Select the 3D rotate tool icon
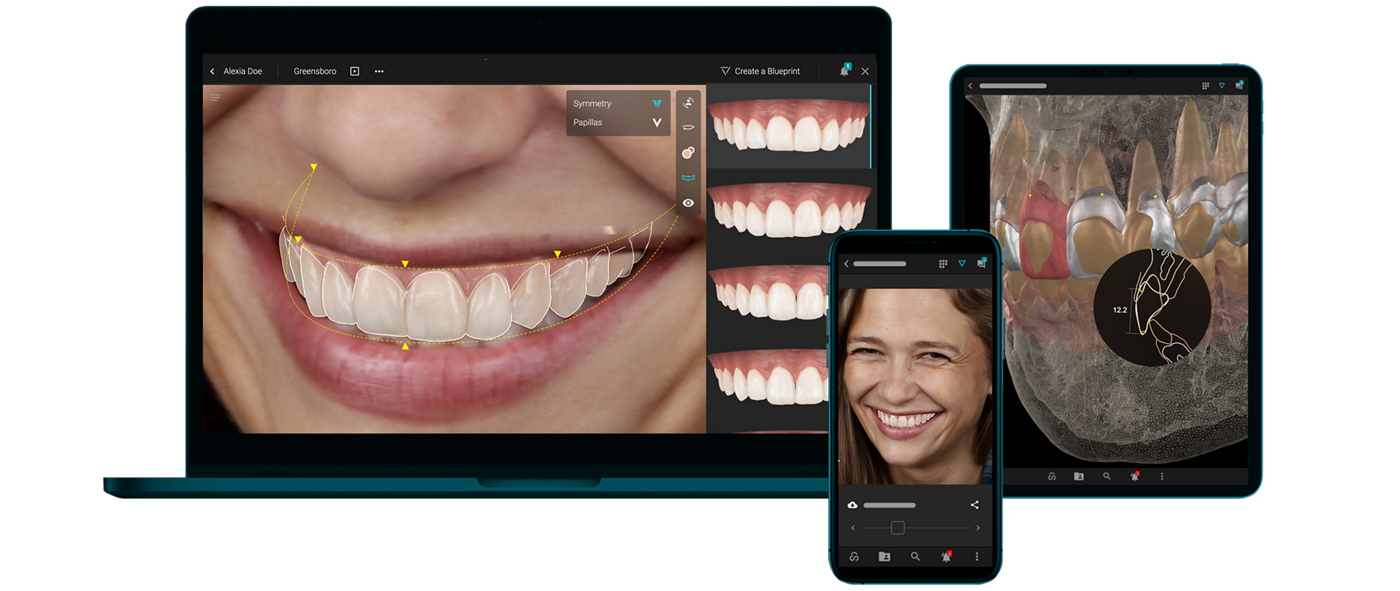 click(688, 103)
